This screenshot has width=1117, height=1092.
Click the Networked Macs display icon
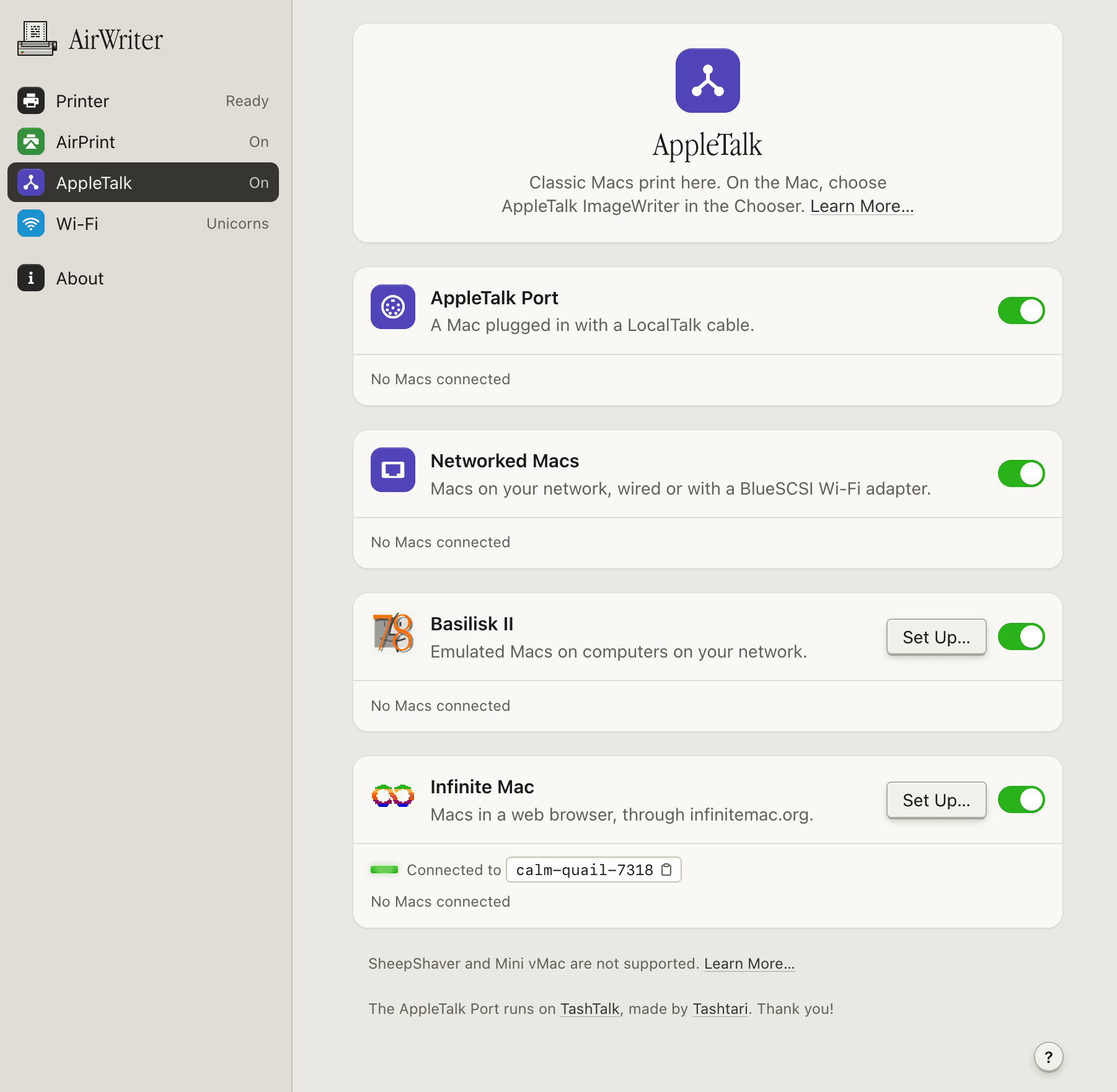click(393, 470)
